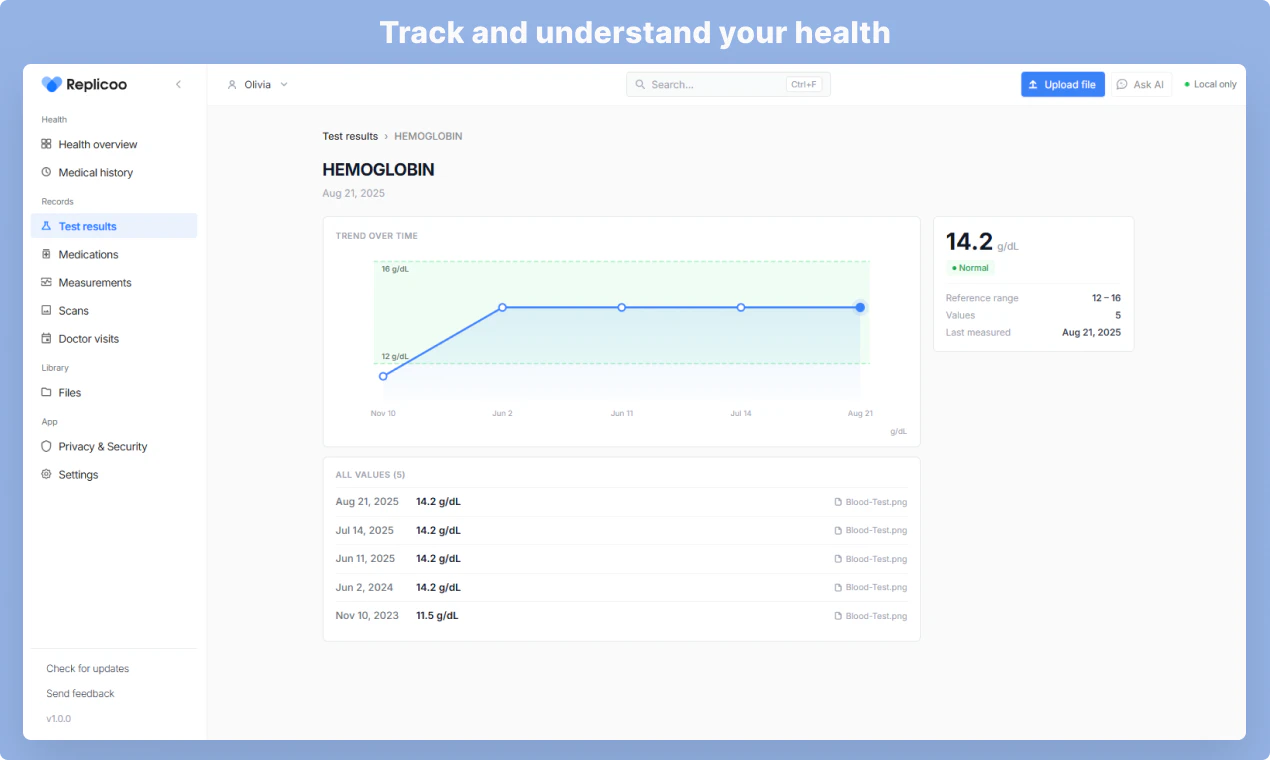Focus the Search input field

(728, 85)
